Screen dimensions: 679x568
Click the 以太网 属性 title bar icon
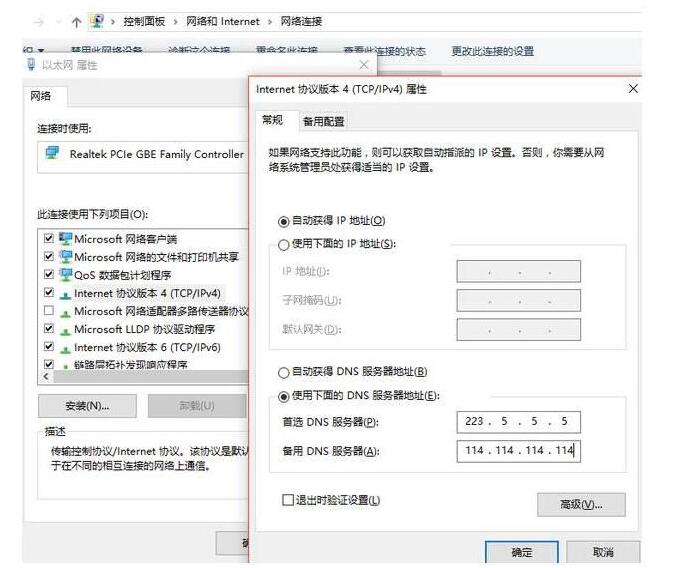click(31, 65)
